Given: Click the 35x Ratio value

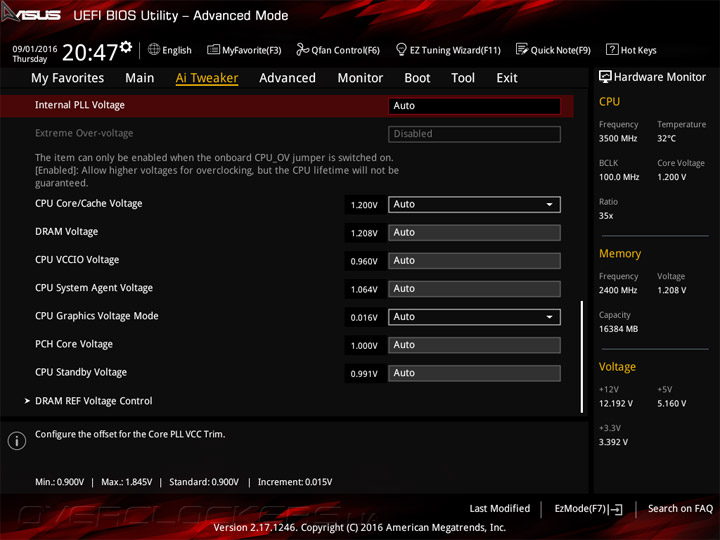Looking at the screenshot, I should click(606, 215).
